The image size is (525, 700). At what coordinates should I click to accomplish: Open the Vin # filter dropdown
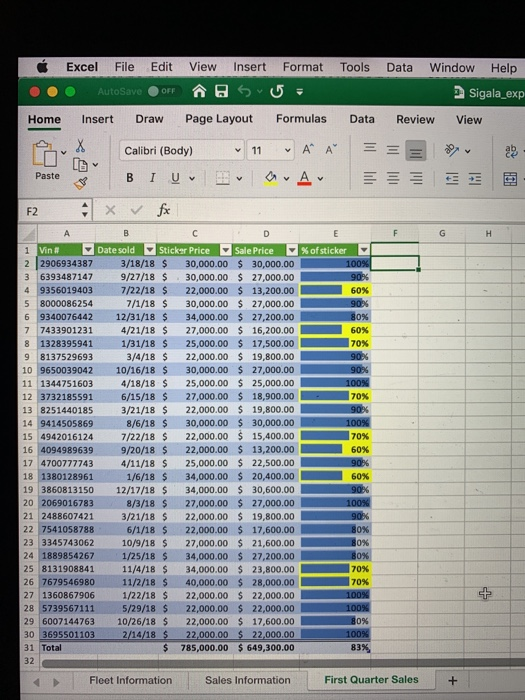(88, 250)
